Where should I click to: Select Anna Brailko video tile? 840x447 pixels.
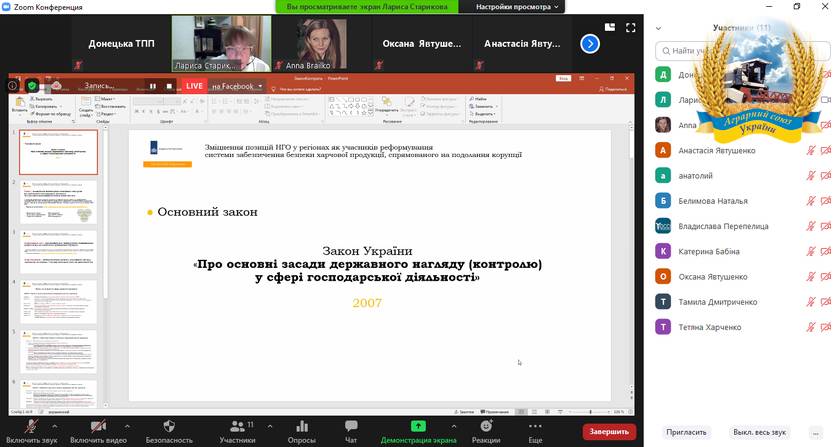(x=321, y=44)
